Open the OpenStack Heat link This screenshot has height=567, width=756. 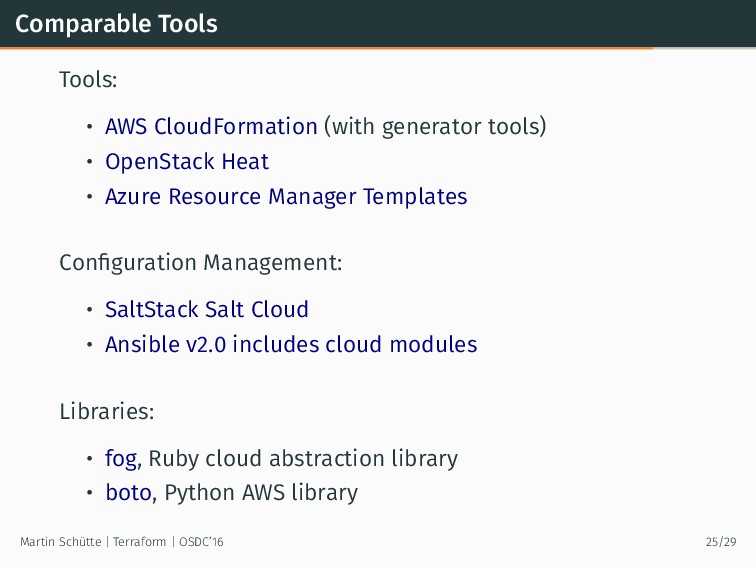(x=187, y=162)
